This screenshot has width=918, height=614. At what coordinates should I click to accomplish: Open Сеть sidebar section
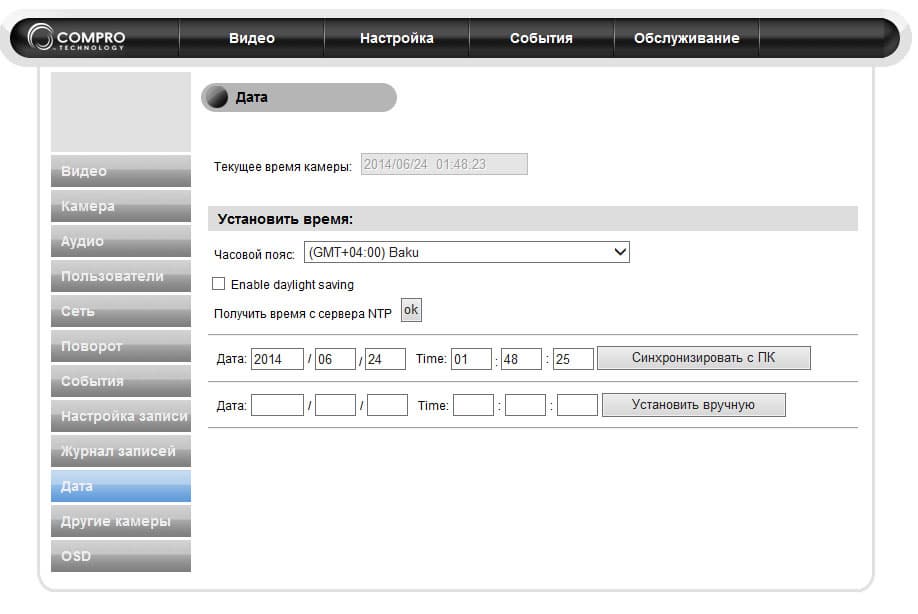click(x=121, y=311)
